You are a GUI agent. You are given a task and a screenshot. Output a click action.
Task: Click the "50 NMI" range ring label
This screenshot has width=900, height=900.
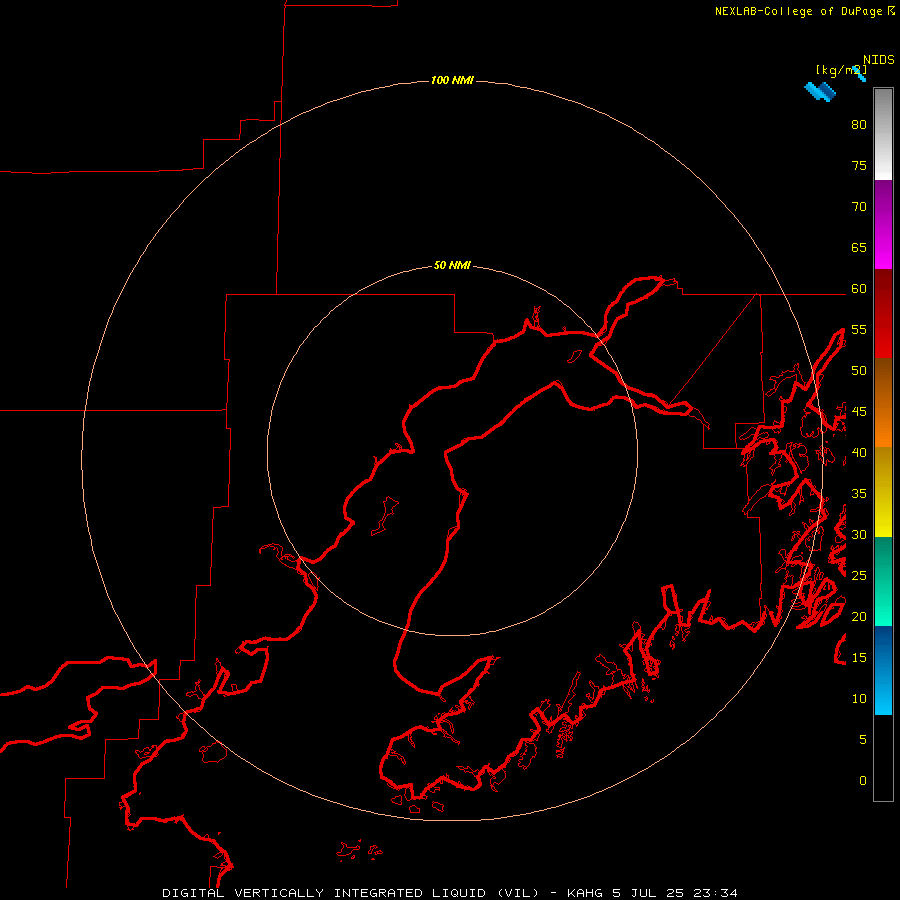pyautogui.click(x=452, y=265)
